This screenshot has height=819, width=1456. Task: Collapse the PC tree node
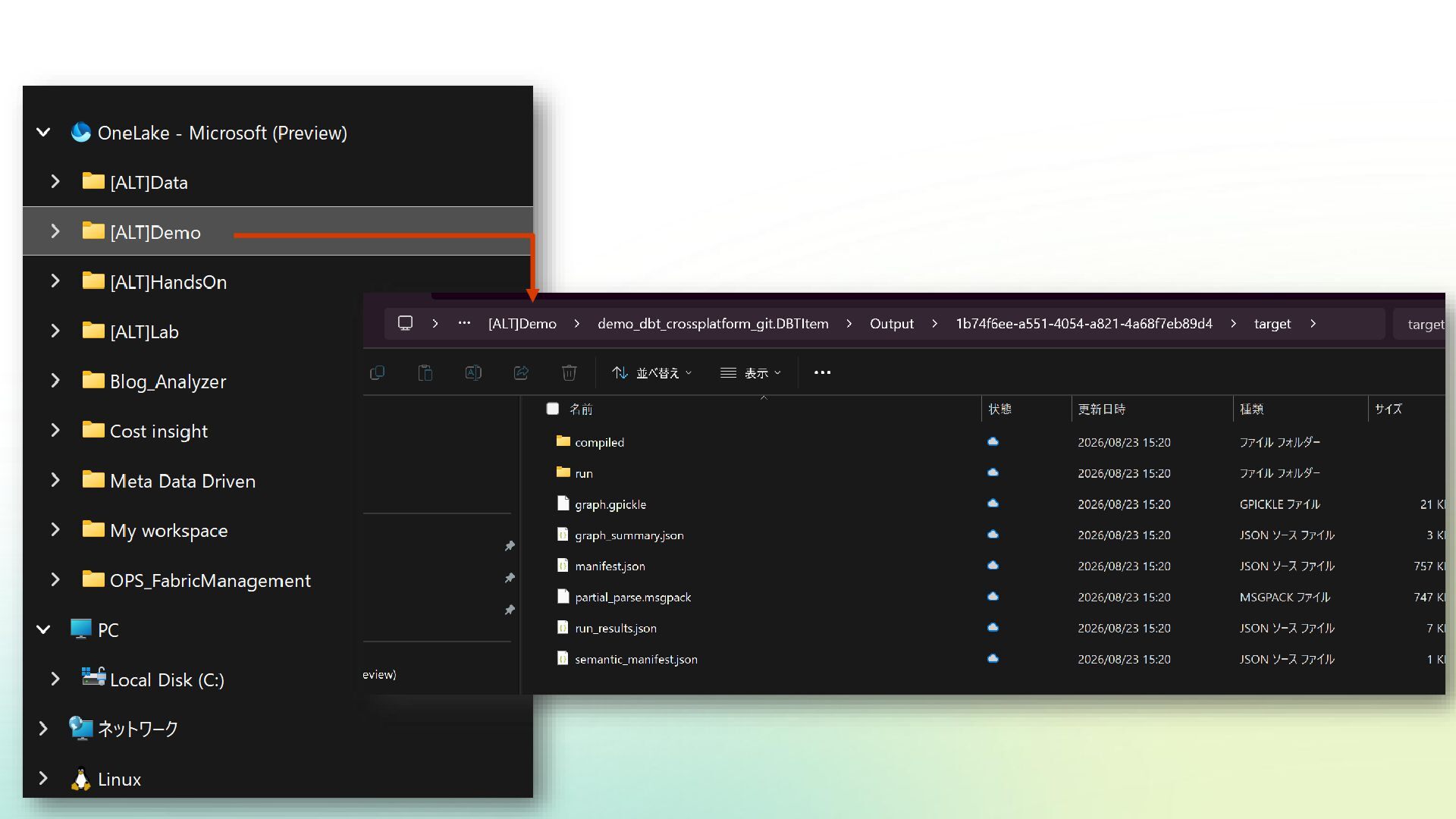click(x=43, y=629)
